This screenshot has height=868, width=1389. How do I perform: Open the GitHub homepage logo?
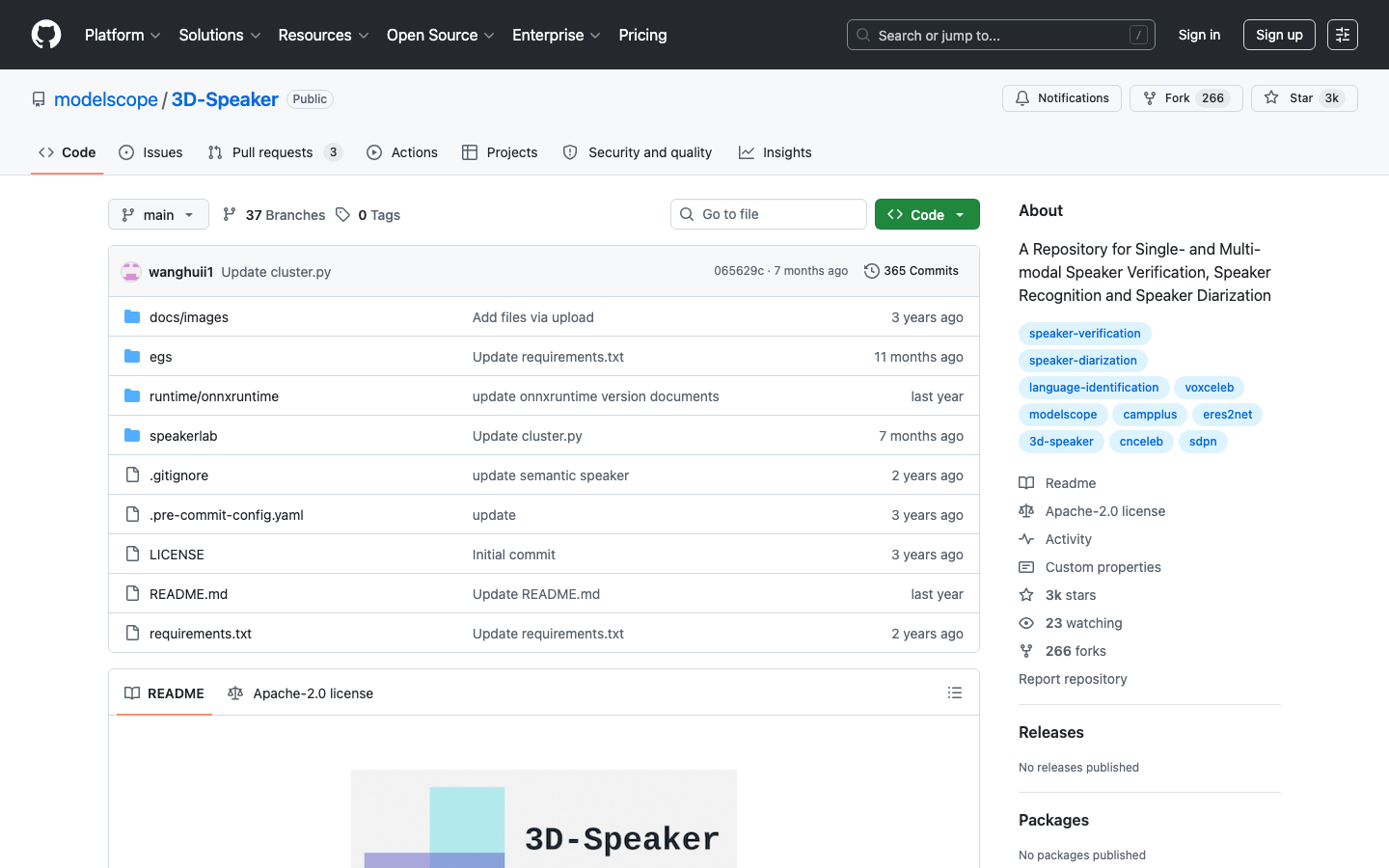coord(46,35)
